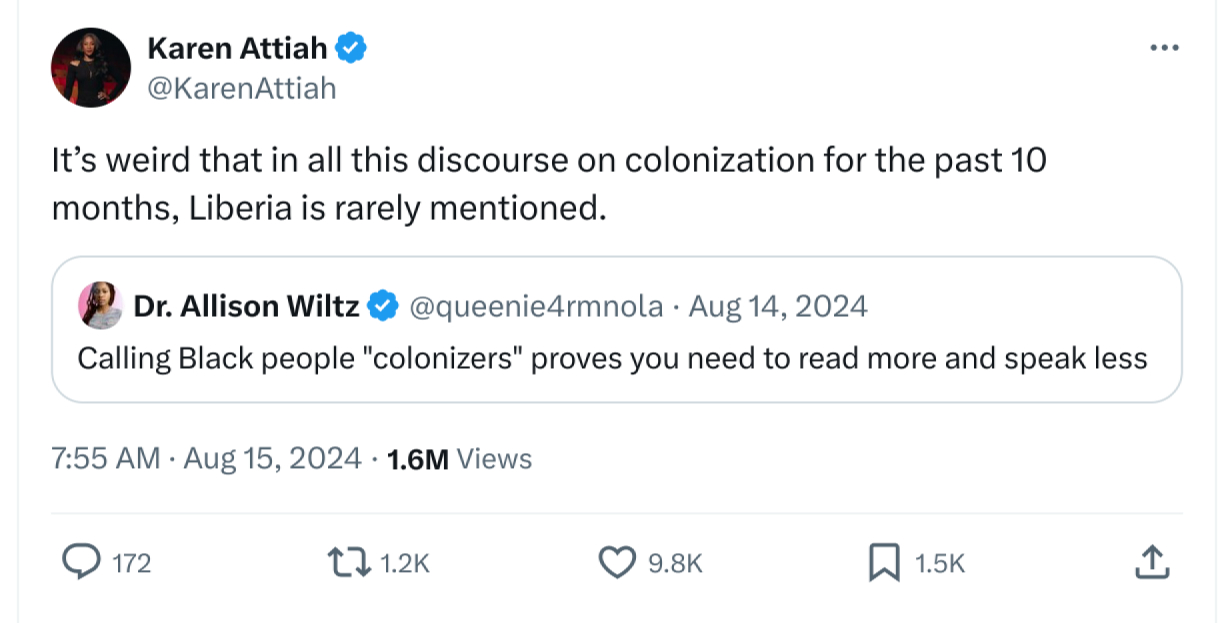The height and width of the screenshot is (623, 1230).
Task: Click the reply speech bubble icon
Action: click(x=81, y=563)
